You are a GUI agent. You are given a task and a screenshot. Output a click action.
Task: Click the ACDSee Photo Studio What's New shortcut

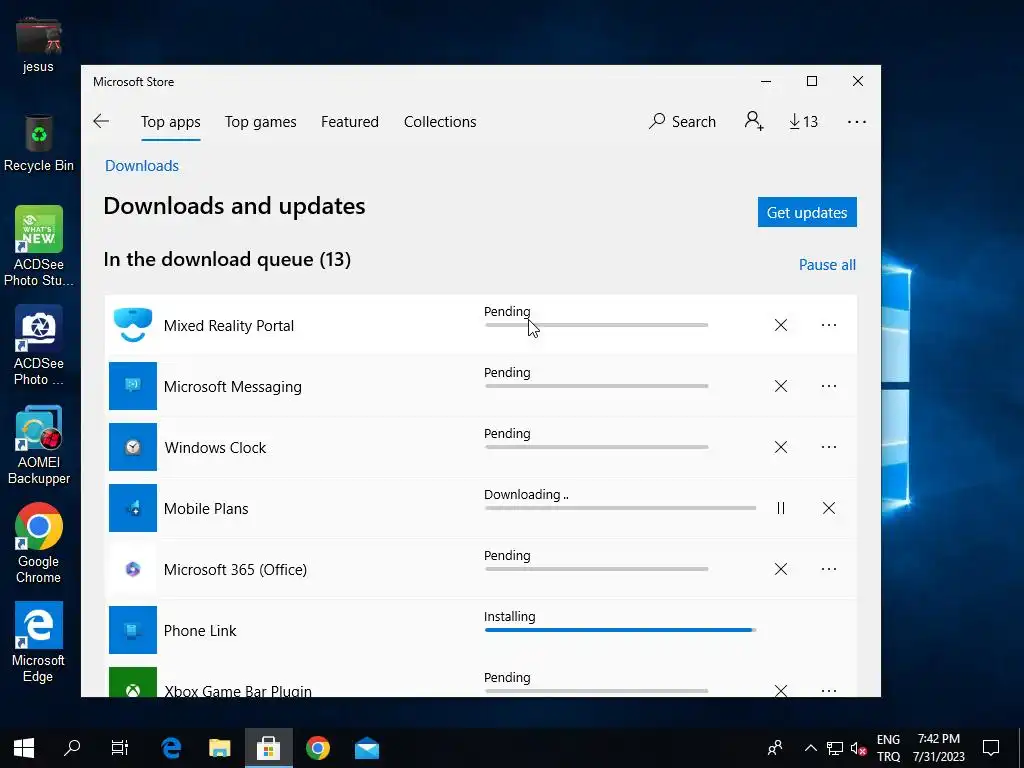point(39,246)
